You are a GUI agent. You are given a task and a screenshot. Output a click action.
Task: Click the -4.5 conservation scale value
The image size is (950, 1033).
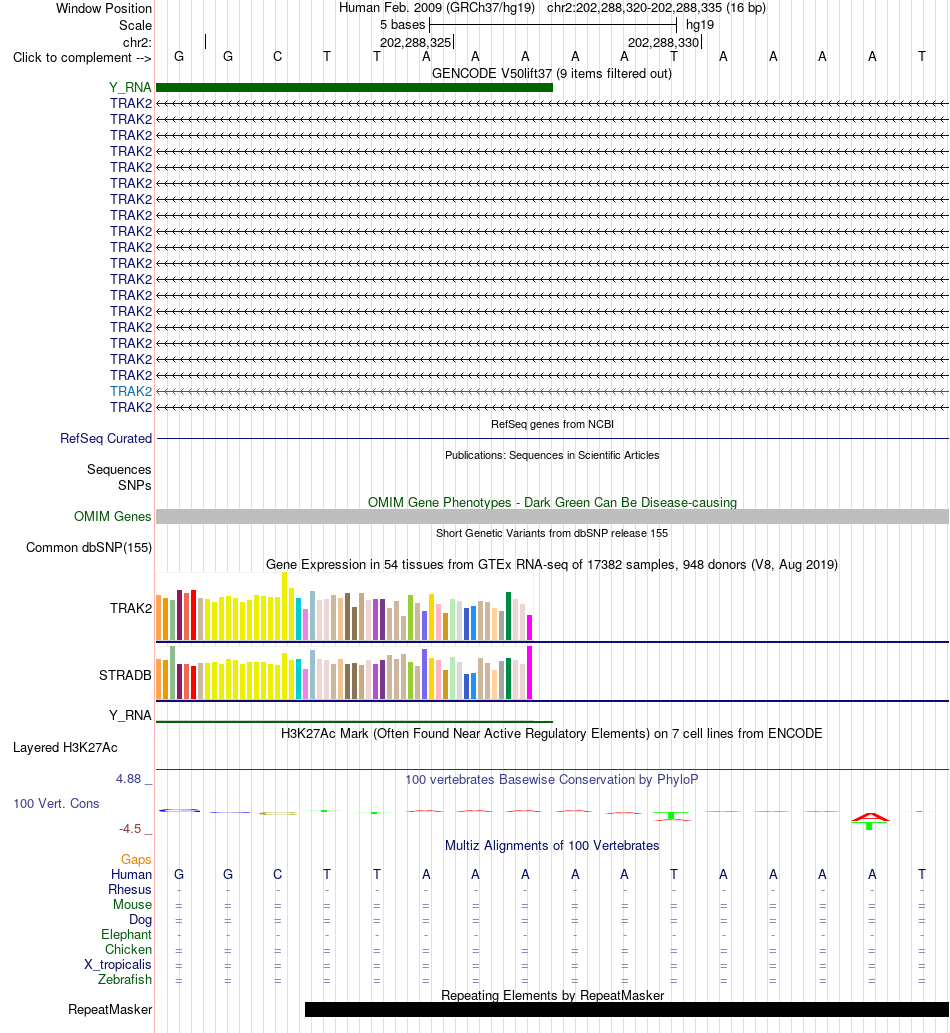coord(130,829)
